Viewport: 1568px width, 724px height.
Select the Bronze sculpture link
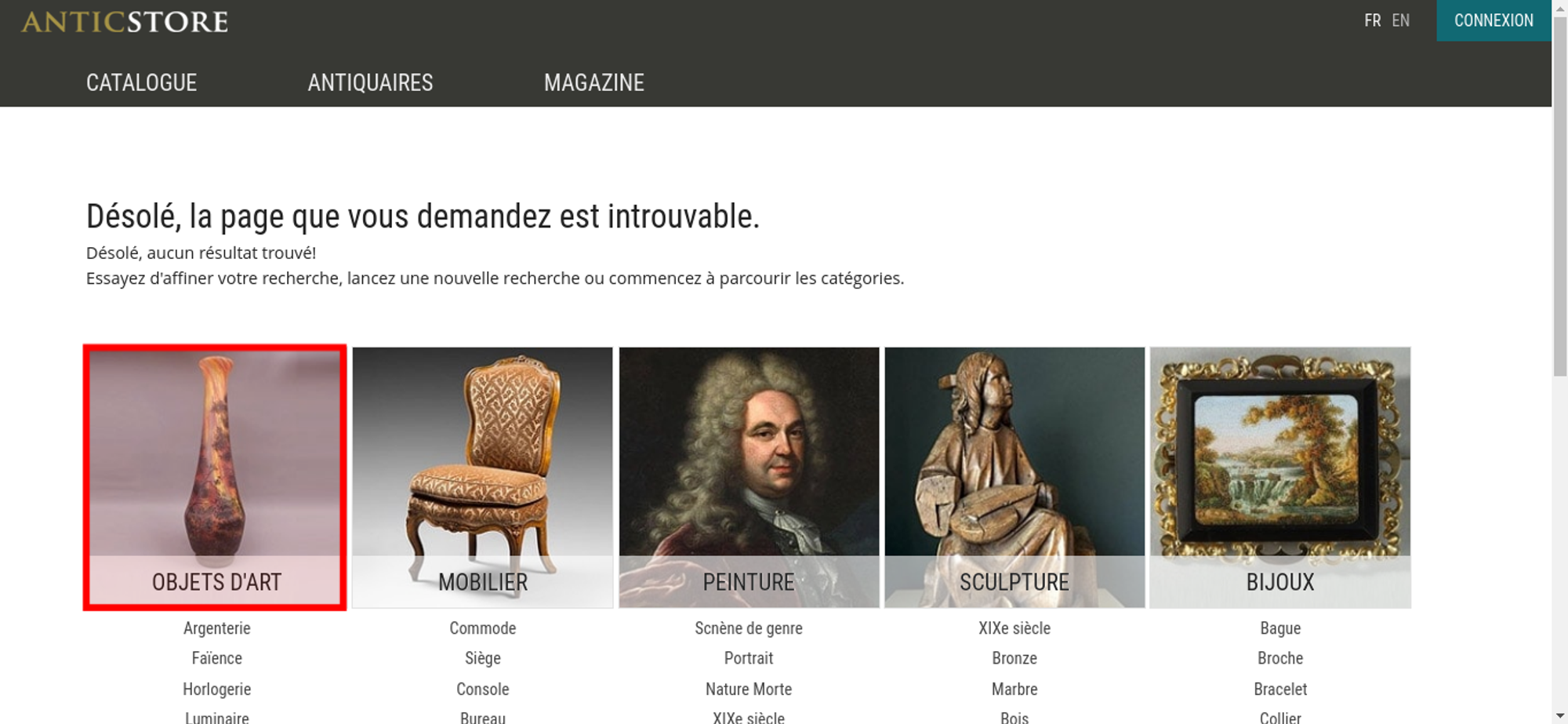click(x=1014, y=658)
